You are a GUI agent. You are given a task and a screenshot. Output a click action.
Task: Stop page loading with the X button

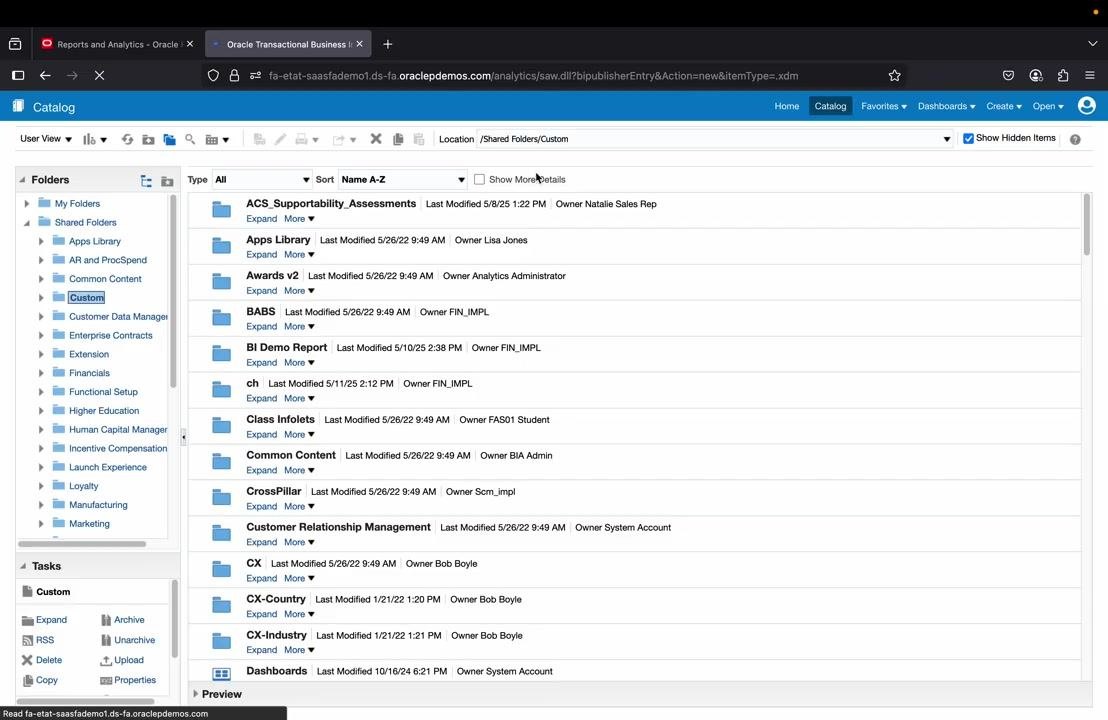coord(100,76)
